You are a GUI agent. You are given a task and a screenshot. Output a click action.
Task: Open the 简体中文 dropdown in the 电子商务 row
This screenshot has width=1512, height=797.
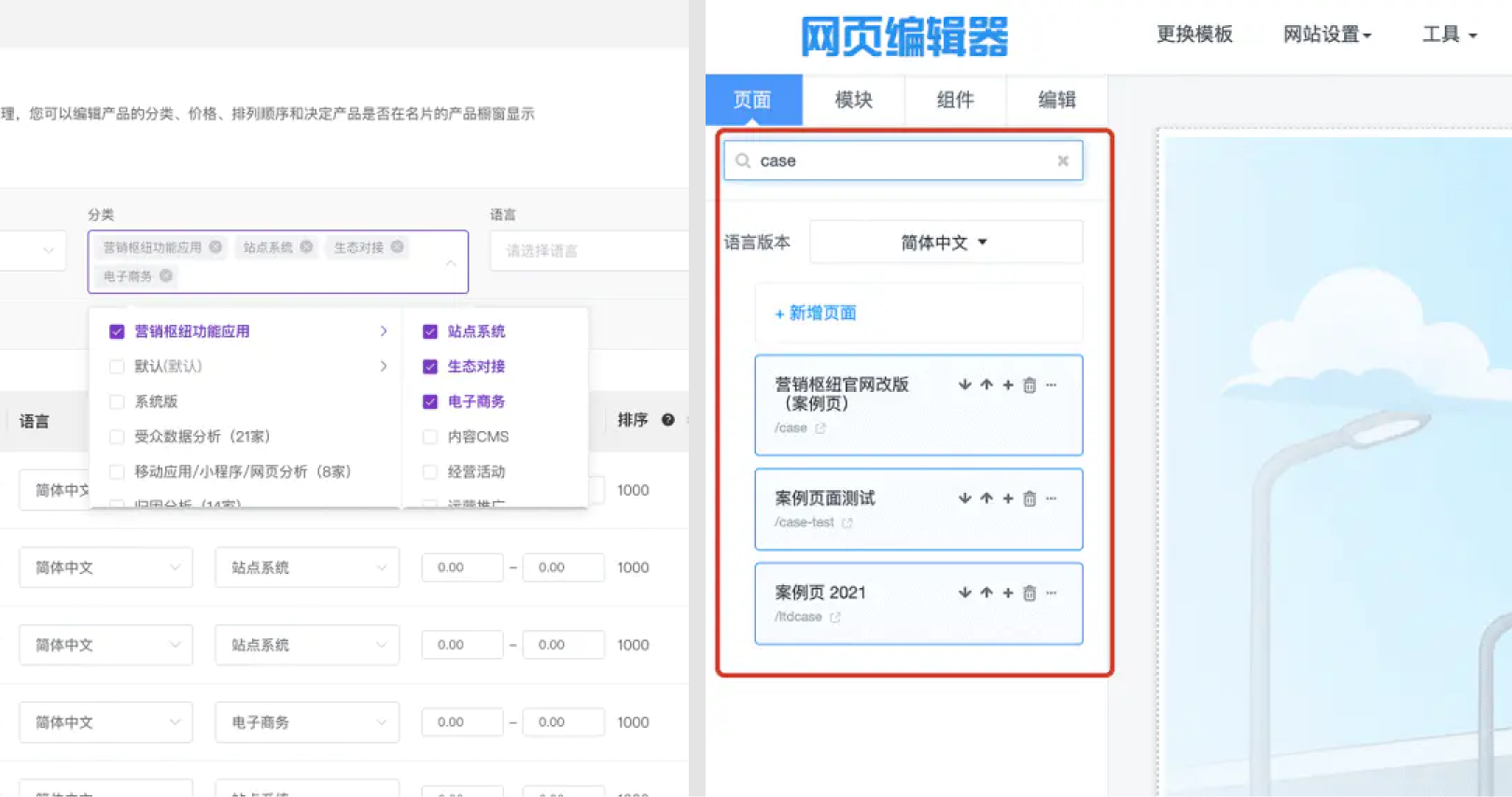[105, 722]
